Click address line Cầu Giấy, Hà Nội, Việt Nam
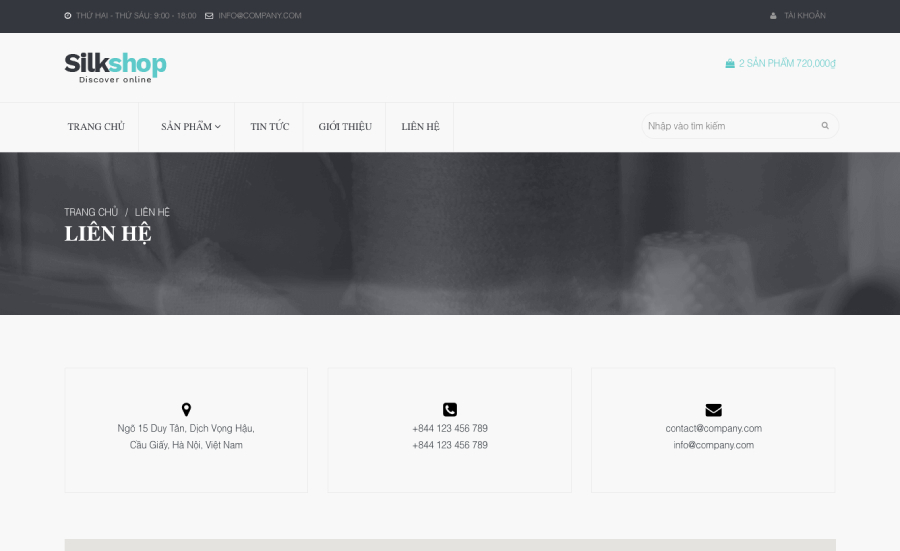 point(186,445)
